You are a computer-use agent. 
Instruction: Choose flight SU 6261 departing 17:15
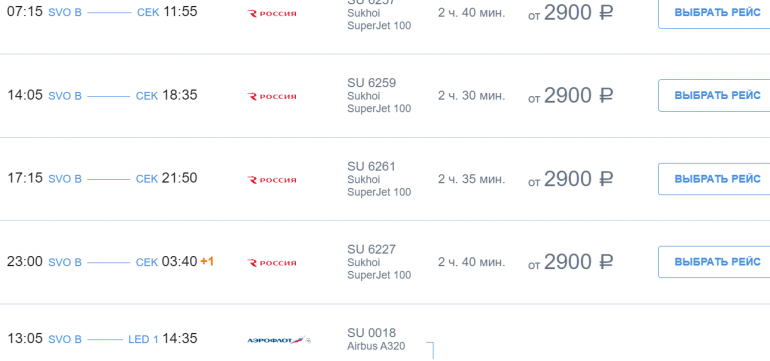click(x=714, y=179)
